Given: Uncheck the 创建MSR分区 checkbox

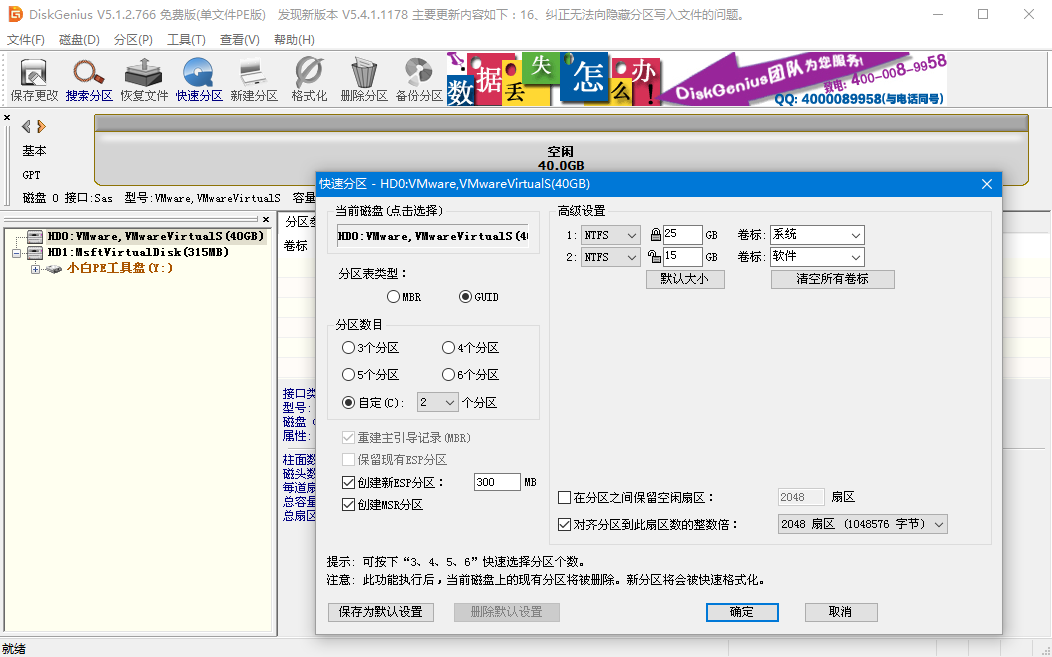Looking at the screenshot, I should (x=349, y=505).
